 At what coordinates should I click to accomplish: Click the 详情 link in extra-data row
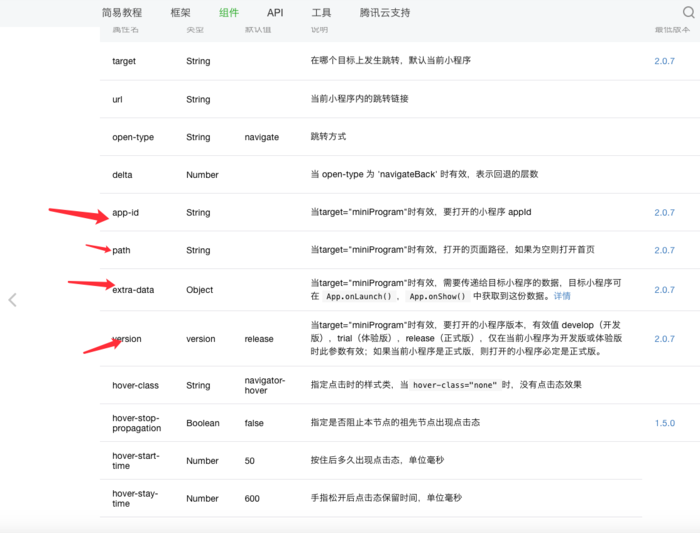coord(562,297)
